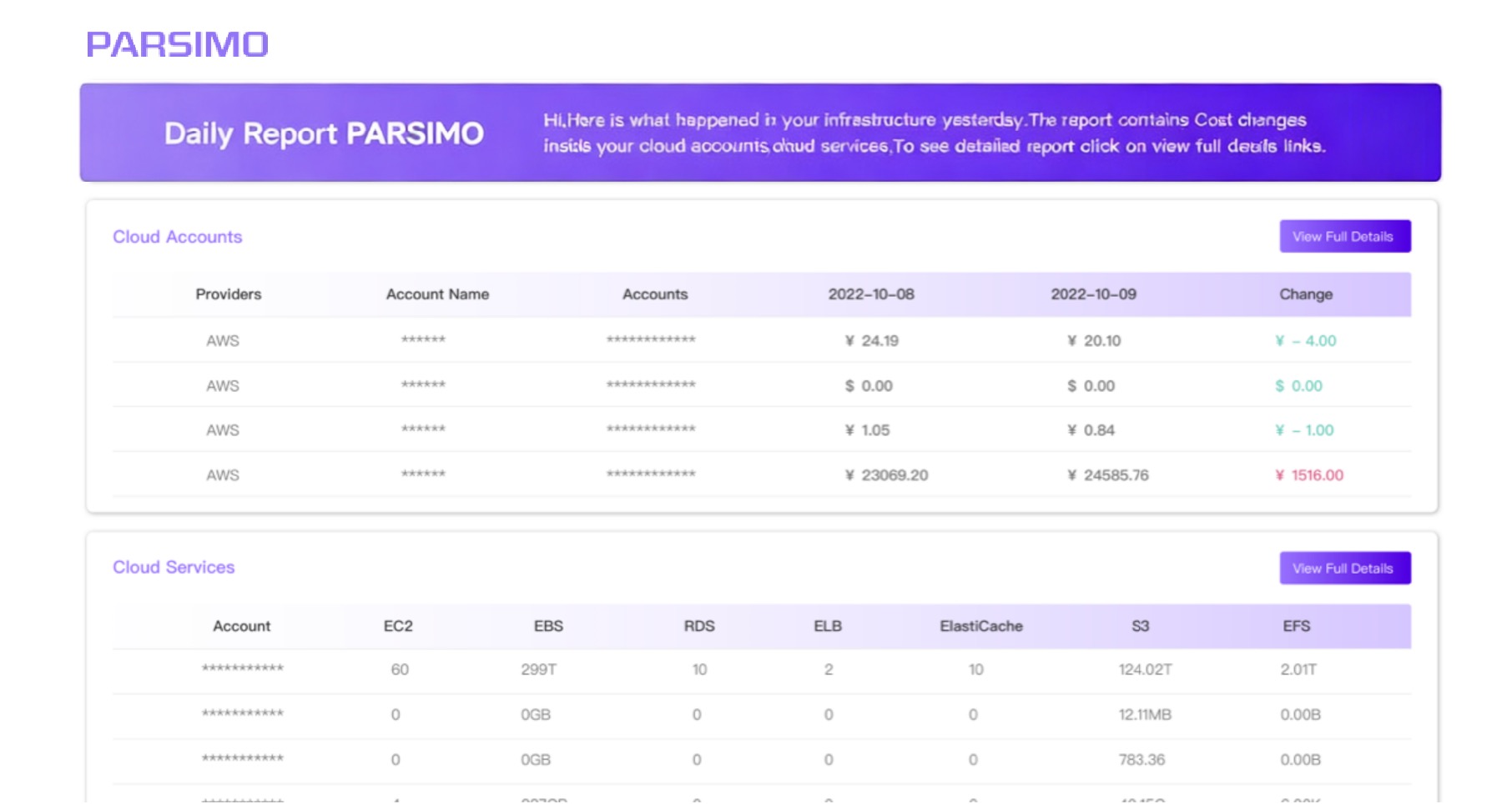Image resolution: width=1512 pixels, height=804 pixels.
Task: Click the Change column header
Action: pyautogui.click(x=1306, y=294)
